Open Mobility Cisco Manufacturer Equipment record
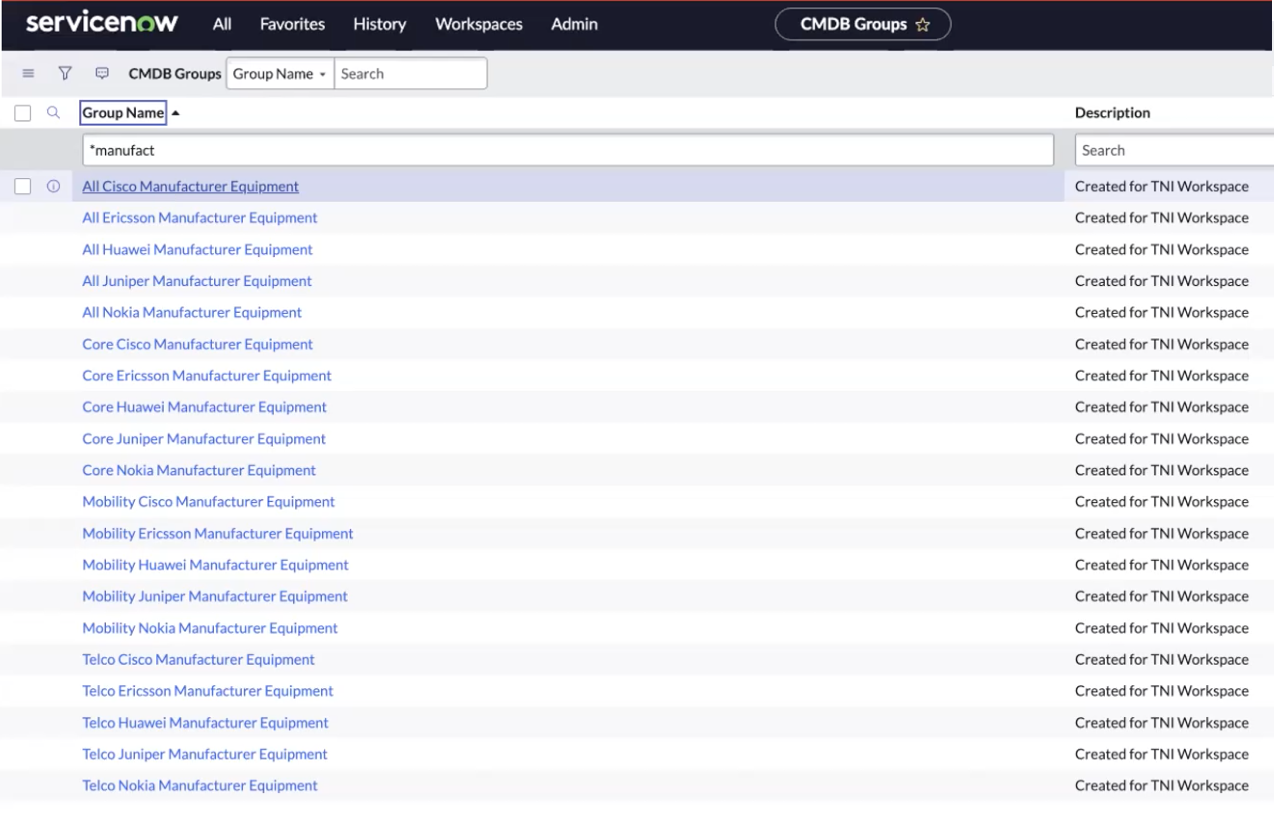The width and height of the screenshot is (1274, 834). pyautogui.click(x=208, y=502)
